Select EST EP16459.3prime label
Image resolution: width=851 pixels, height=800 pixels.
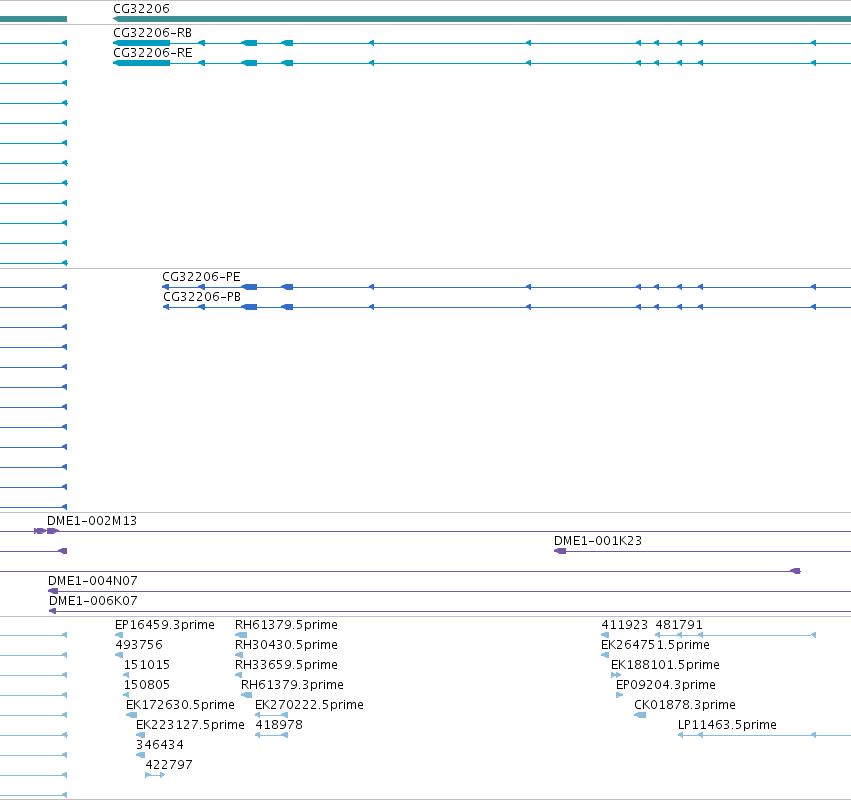164,625
